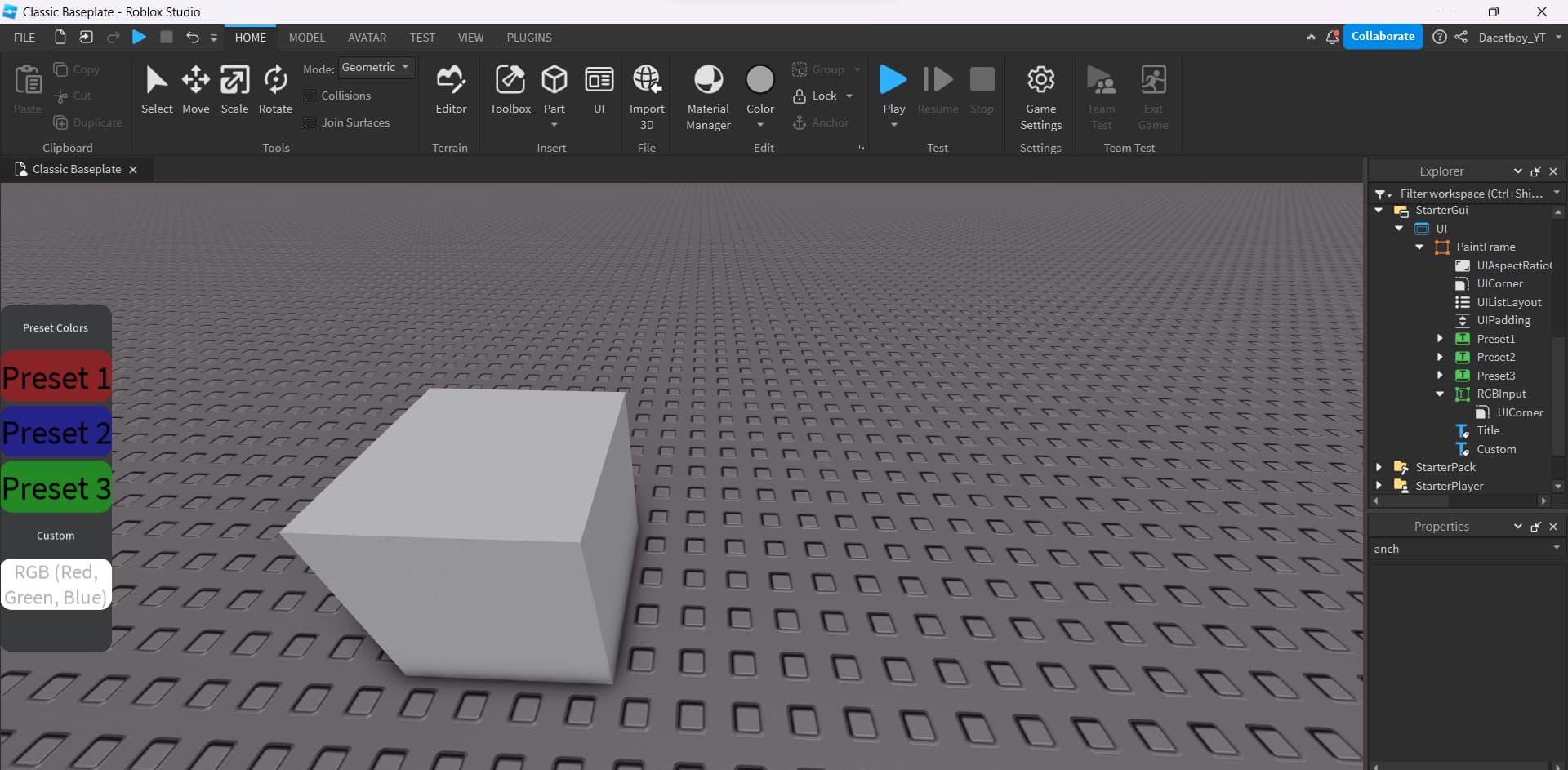This screenshot has width=1568, height=770.
Task: Click the blue Preset 2 button
Action: coord(56,433)
